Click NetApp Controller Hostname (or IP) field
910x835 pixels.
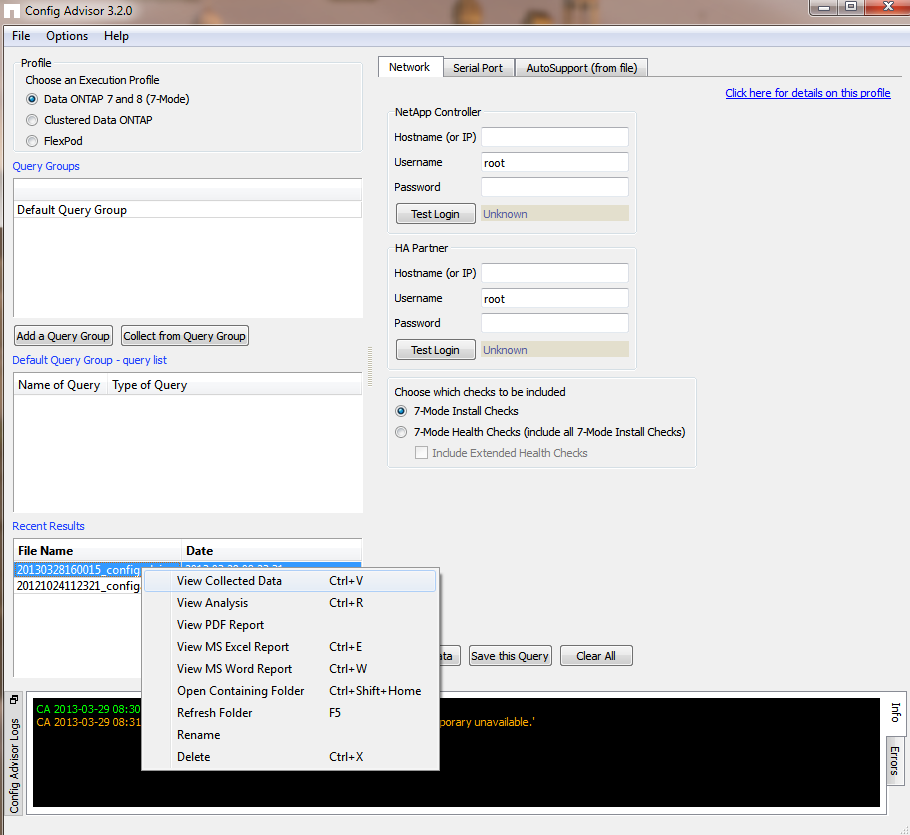tap(555, 138)
